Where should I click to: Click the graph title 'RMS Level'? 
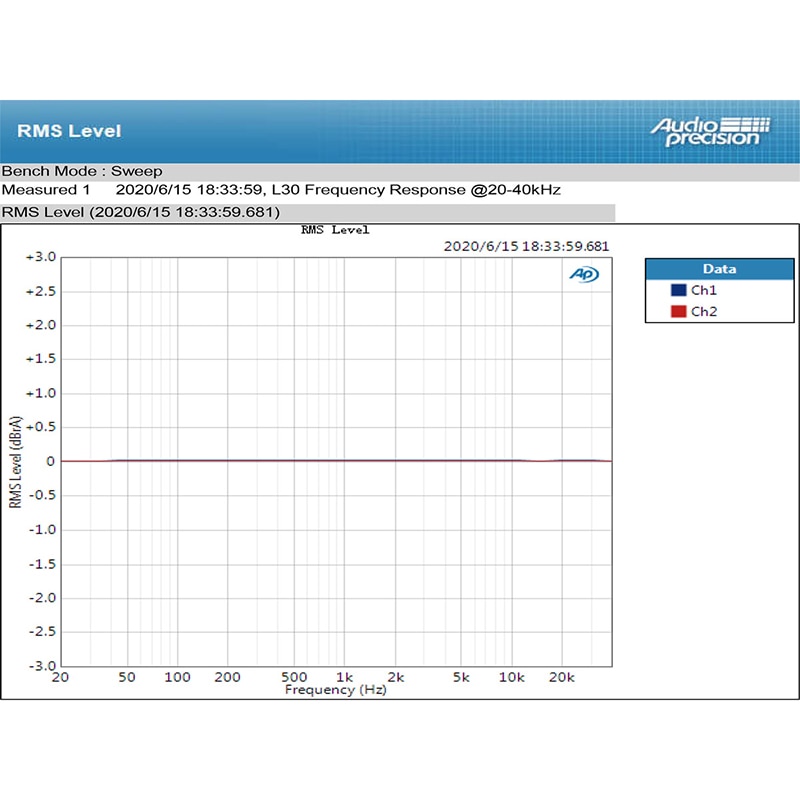[335, 229]
